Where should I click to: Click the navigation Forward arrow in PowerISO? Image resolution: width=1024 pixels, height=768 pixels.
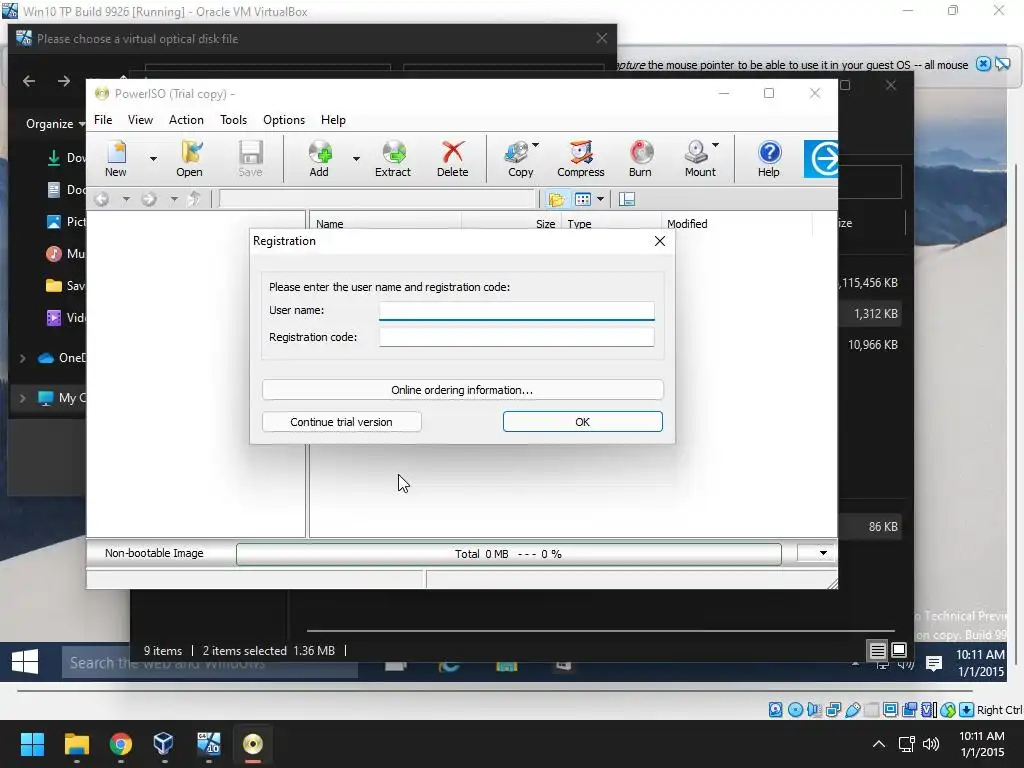(149, 199)
